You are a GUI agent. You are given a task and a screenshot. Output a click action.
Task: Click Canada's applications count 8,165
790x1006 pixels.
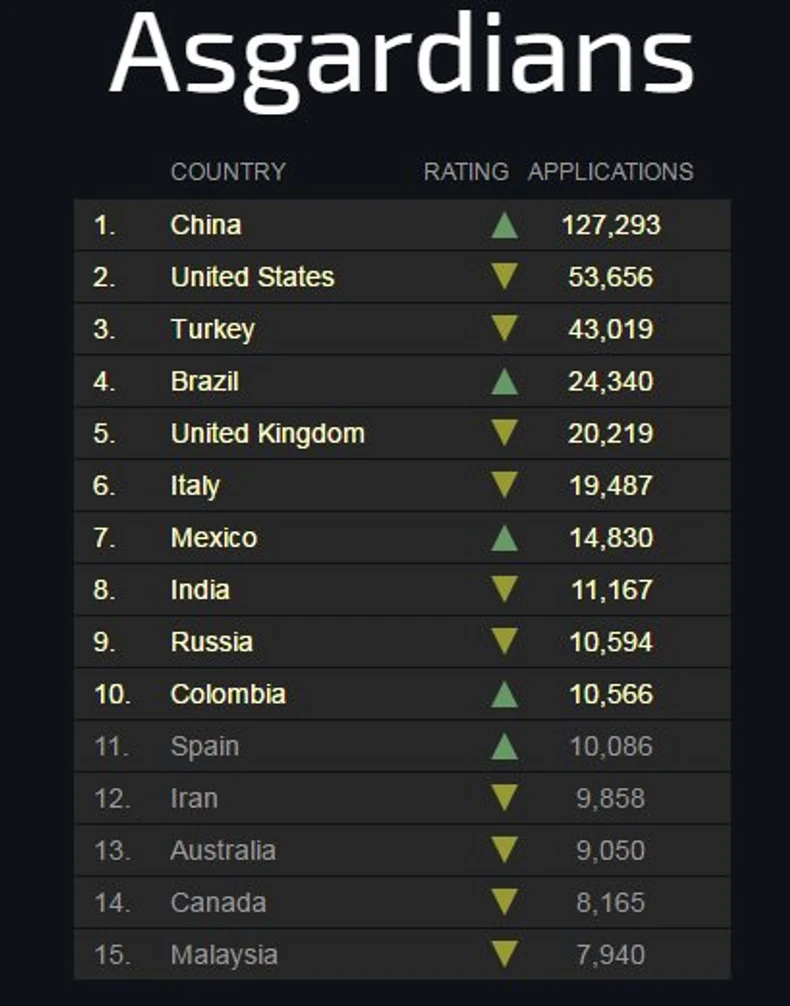[610, 902]
